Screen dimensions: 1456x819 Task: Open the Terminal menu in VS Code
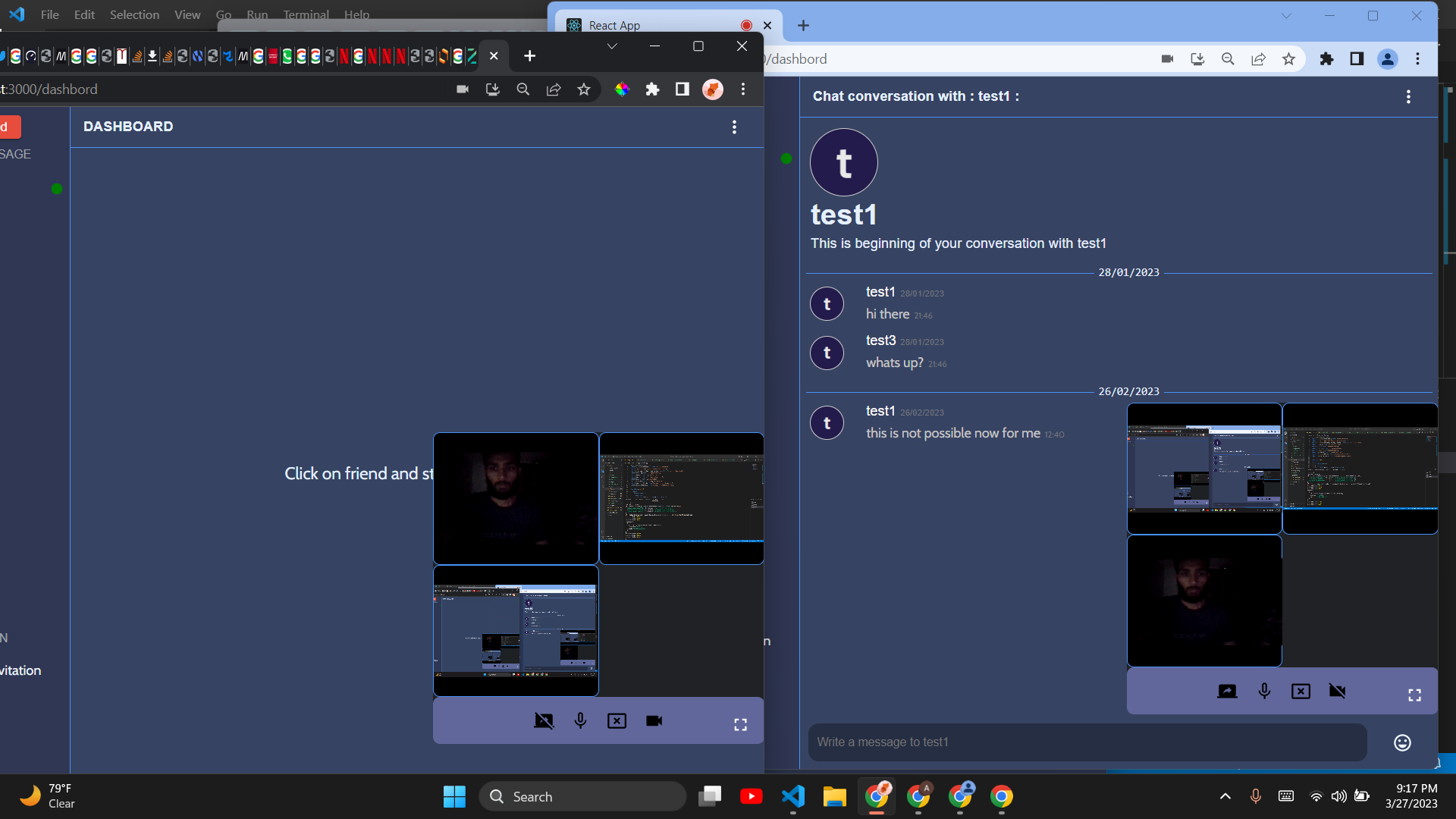pyautogui.click(x=306, y=14)
